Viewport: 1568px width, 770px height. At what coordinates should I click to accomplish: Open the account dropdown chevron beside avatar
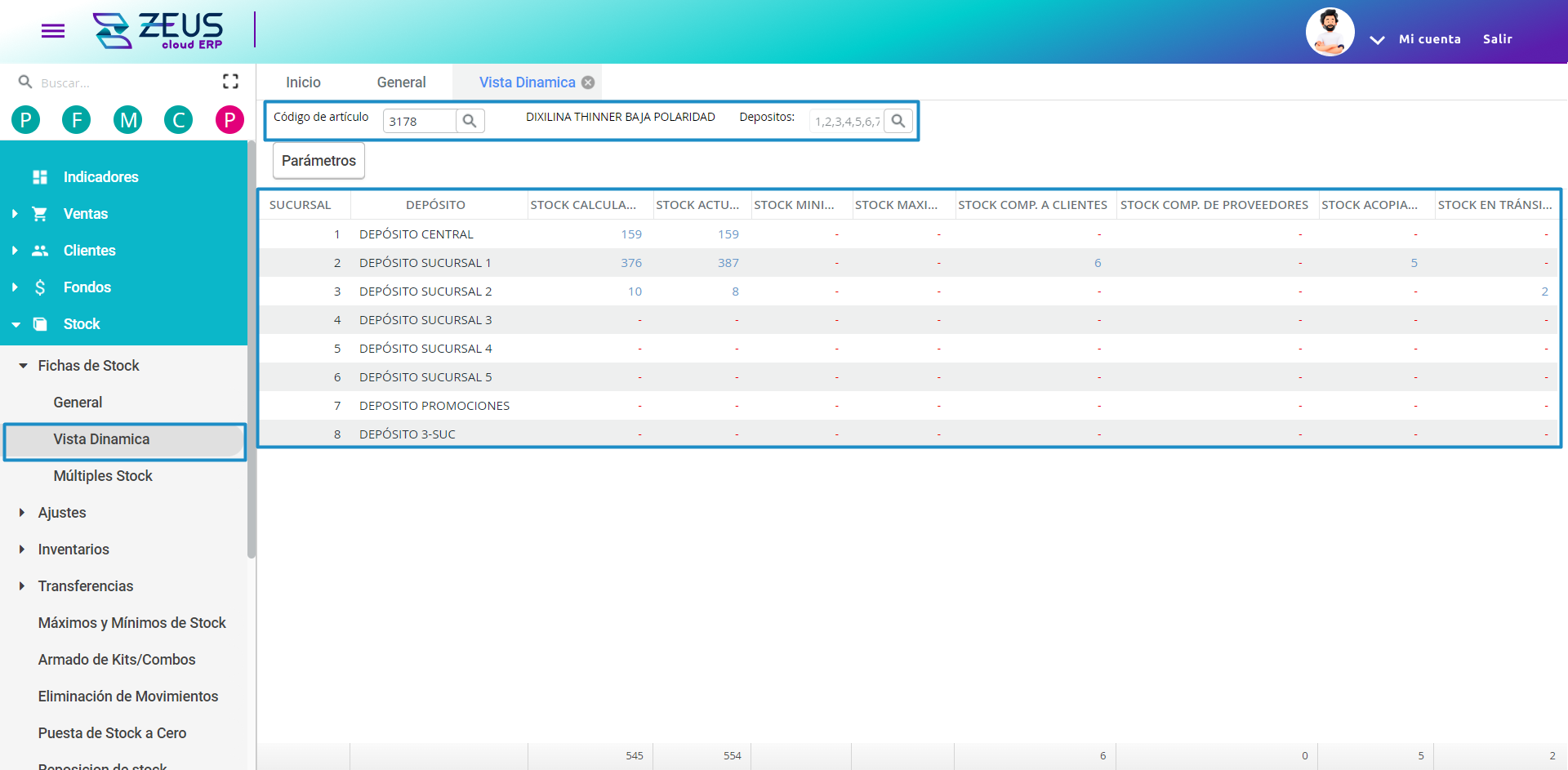(1377, 39)
